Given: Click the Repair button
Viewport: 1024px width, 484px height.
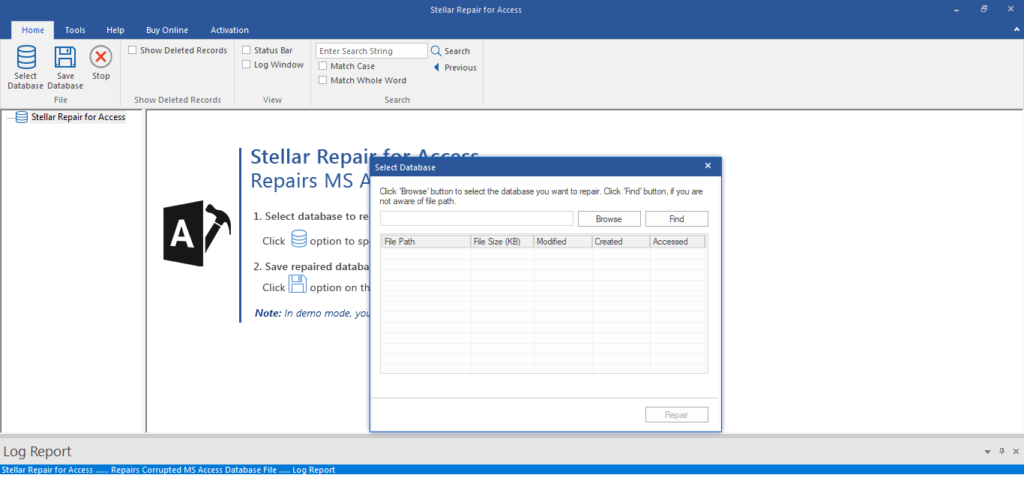Looking at the screenshot, I should coord(677,415).
